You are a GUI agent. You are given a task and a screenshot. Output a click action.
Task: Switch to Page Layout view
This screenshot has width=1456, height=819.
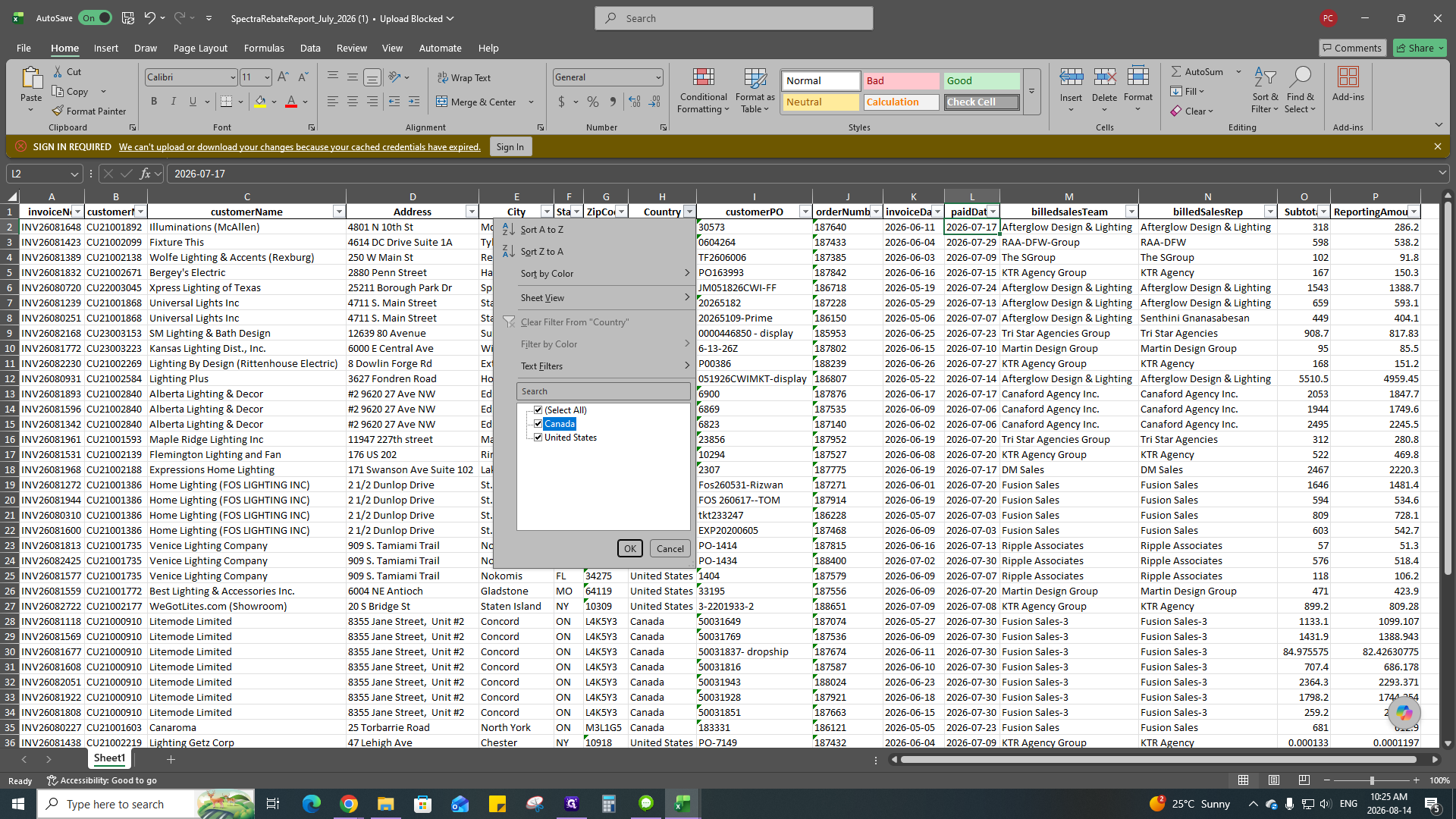pyautogui.click(x=1274, y=780)
